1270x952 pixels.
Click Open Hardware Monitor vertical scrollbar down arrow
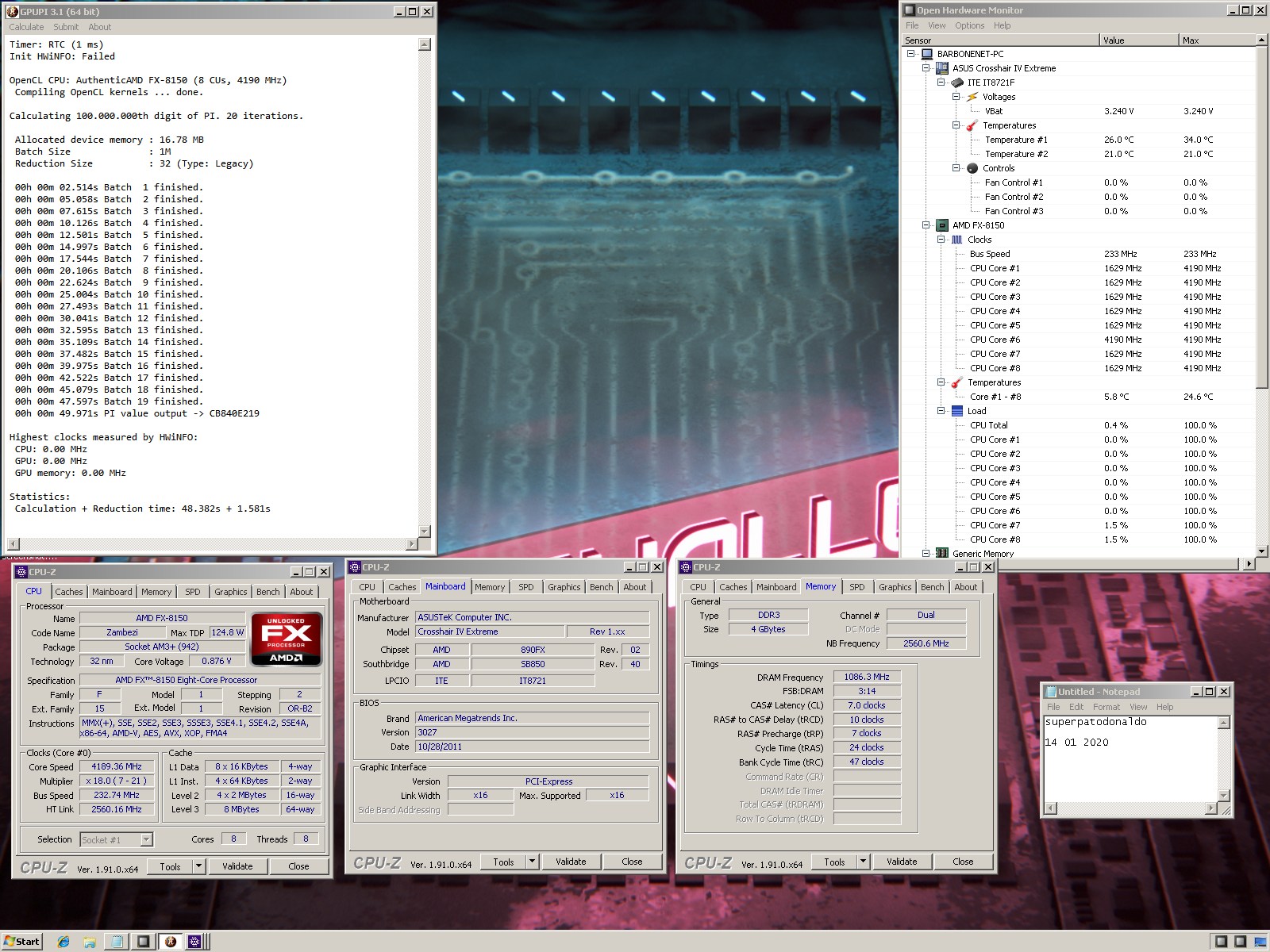1262,551
